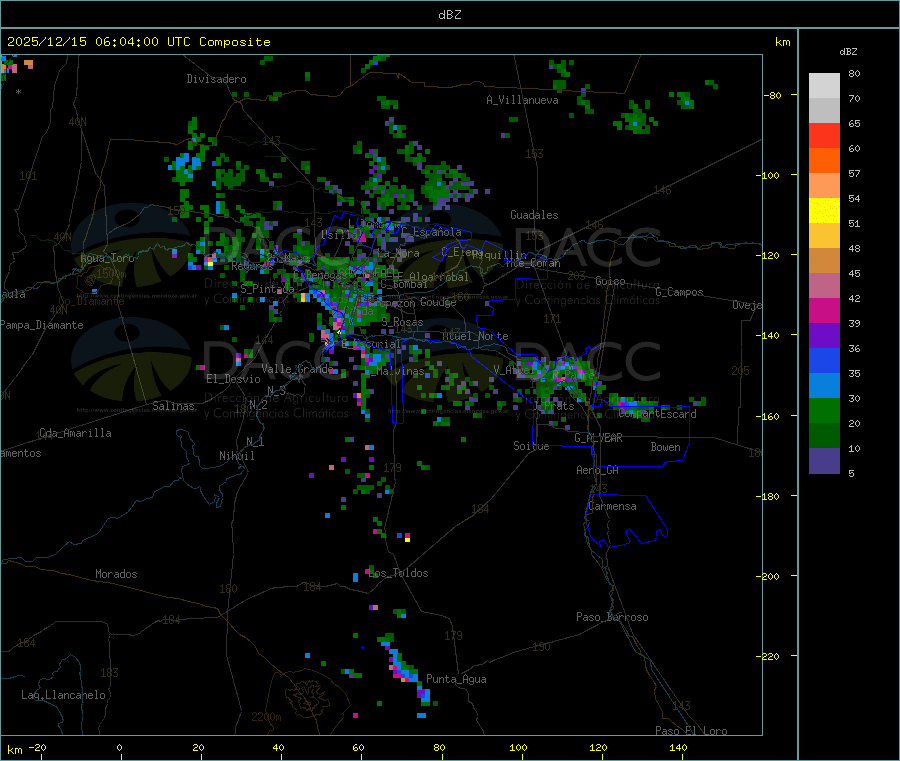The height and width of the screenshot is (761, 900).
Task: Click the red 60 dBZ legend swatch
Action: [824, 135]
